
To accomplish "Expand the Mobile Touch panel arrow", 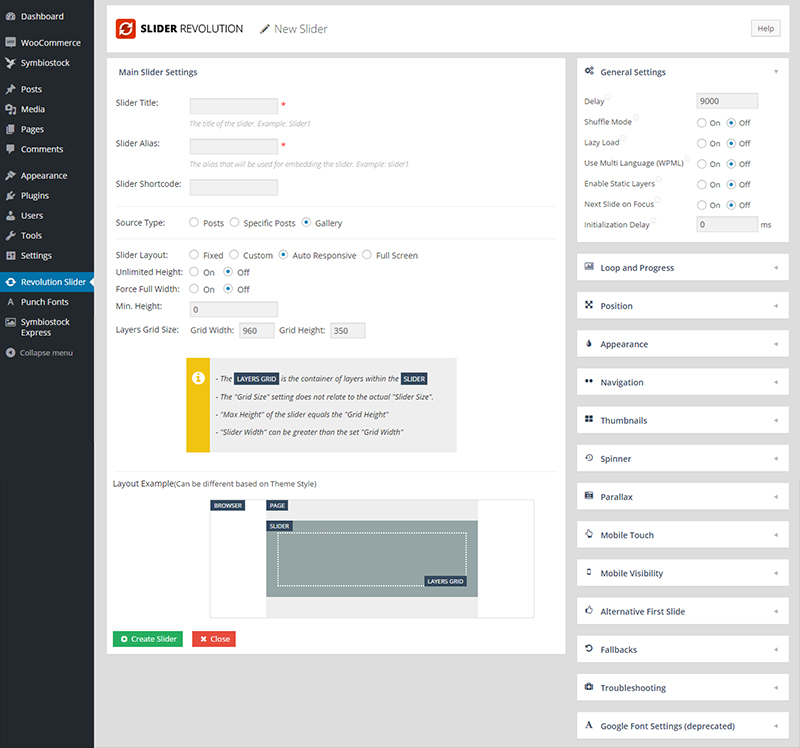I will (x=776, y=535).
